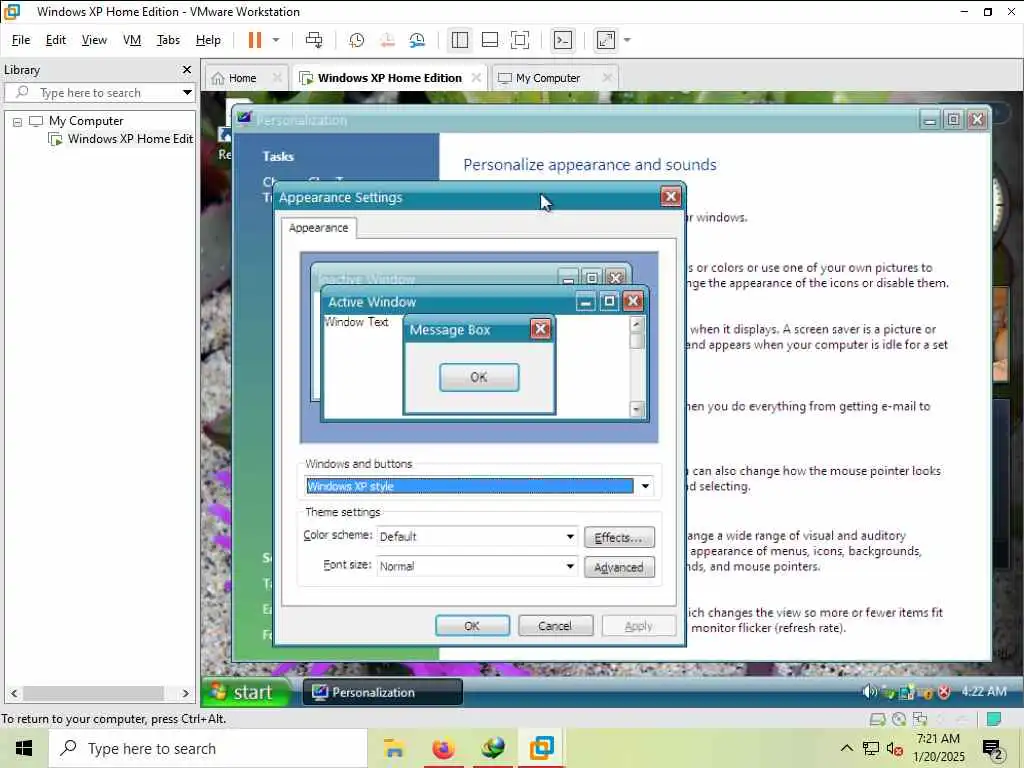This screenshot has height=768, width=1024.
Task: Click the greyed-out Apply button
Action: coord(638,626)
